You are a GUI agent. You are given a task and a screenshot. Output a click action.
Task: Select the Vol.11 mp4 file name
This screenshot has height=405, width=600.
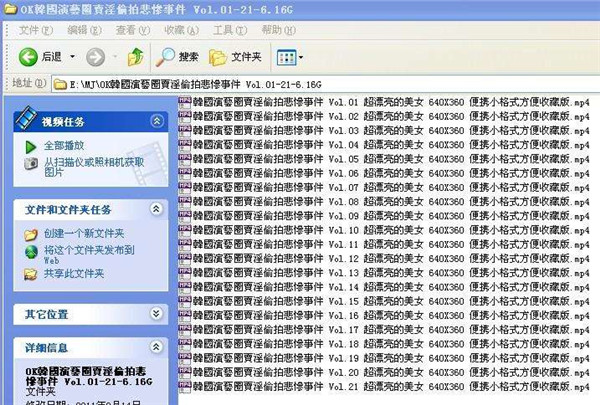(x=391, y=244)
